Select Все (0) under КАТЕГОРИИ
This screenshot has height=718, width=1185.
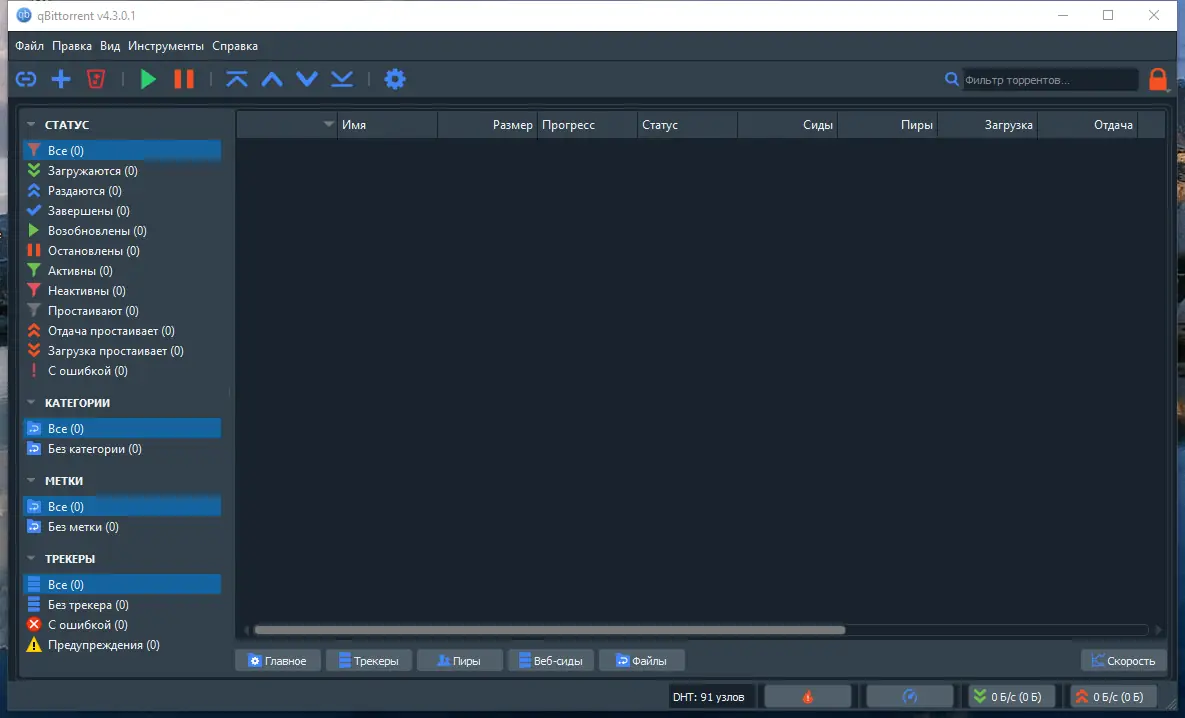click(x=122, y=429)
